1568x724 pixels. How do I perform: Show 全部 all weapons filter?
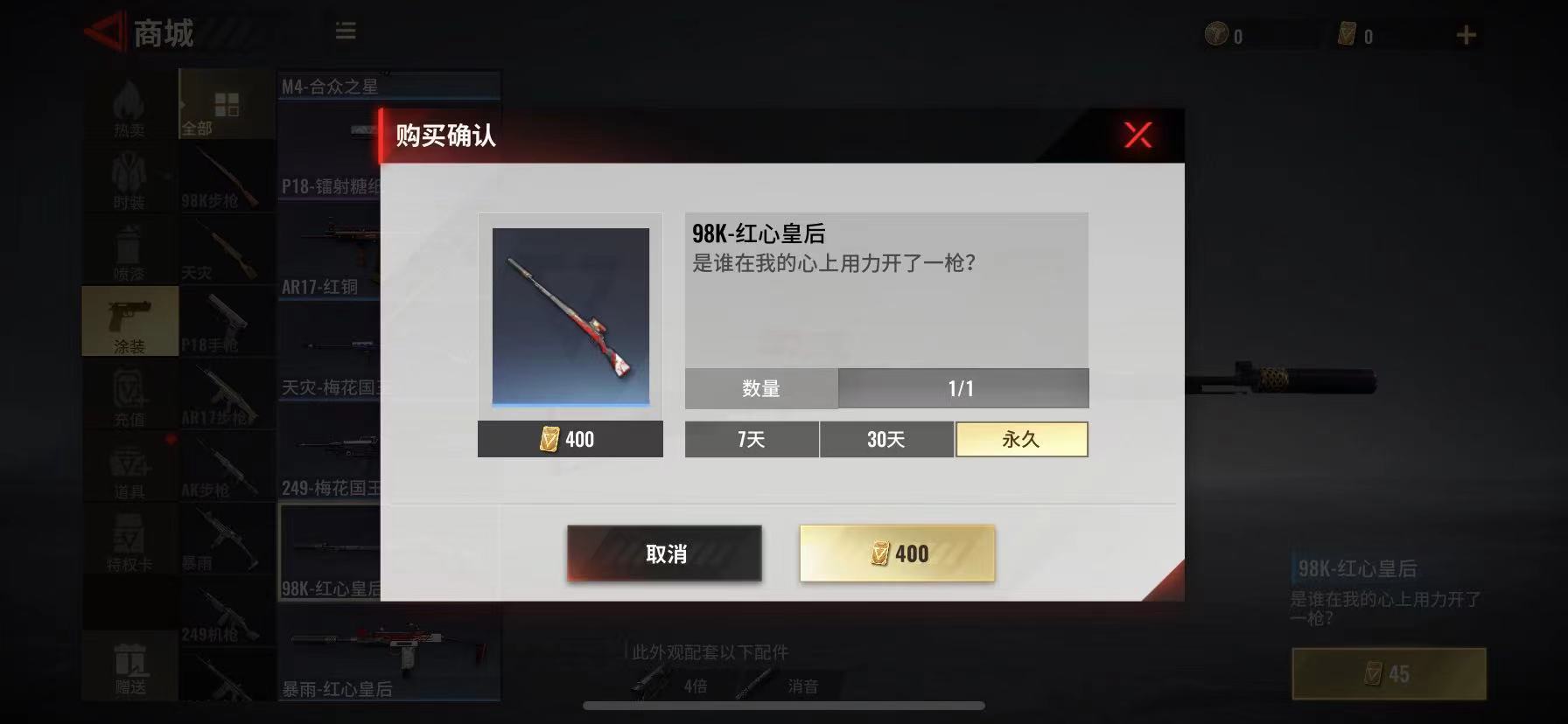[x=227, y=107]
